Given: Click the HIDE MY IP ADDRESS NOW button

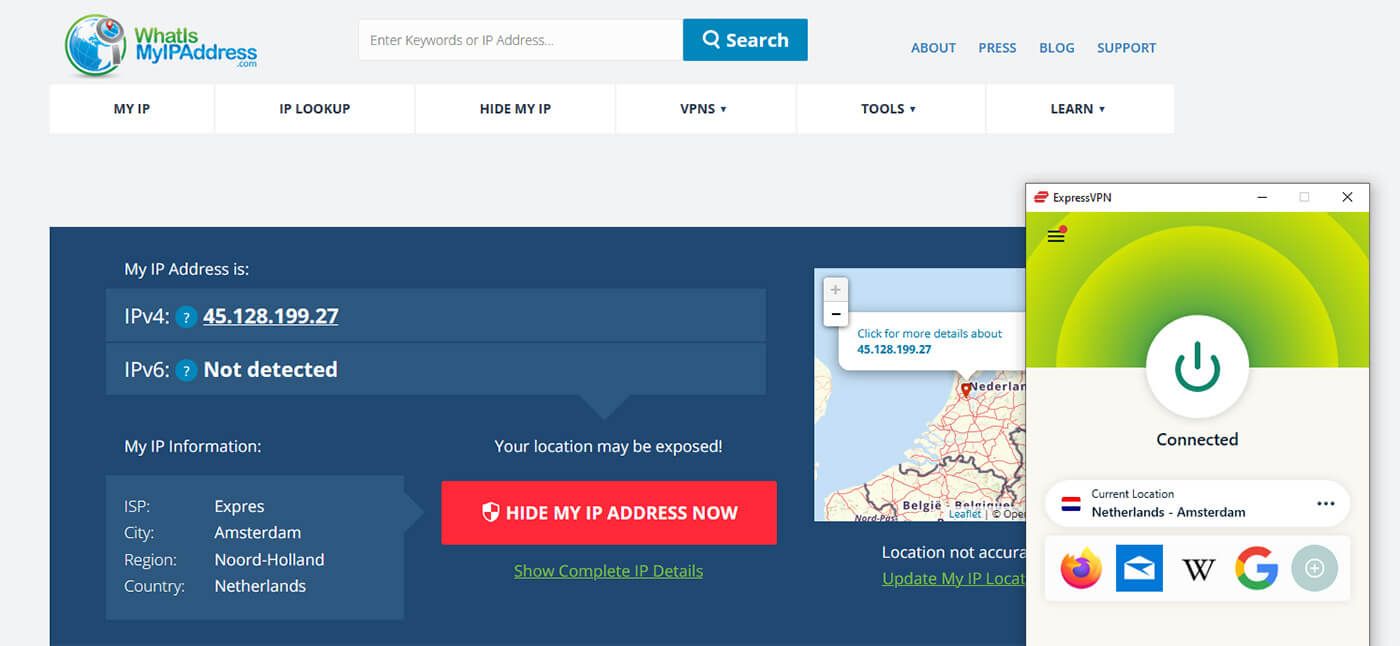Looking at the screenshot, I should coord(608,512).
